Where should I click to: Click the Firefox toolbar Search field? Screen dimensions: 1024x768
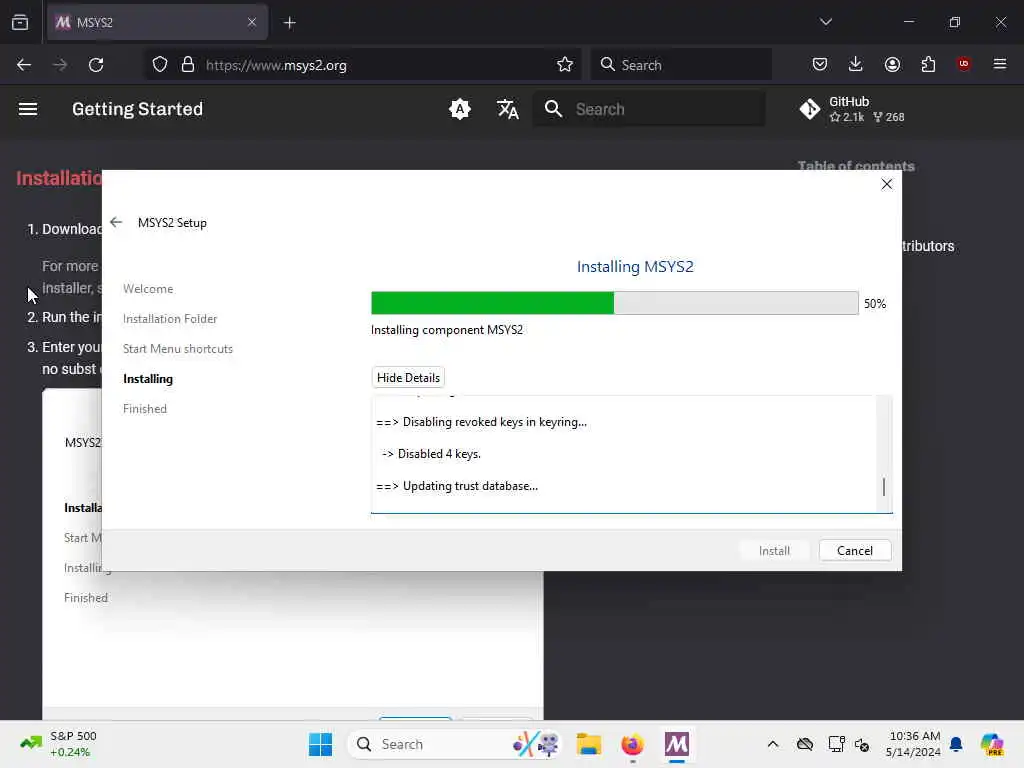(682, 65)
